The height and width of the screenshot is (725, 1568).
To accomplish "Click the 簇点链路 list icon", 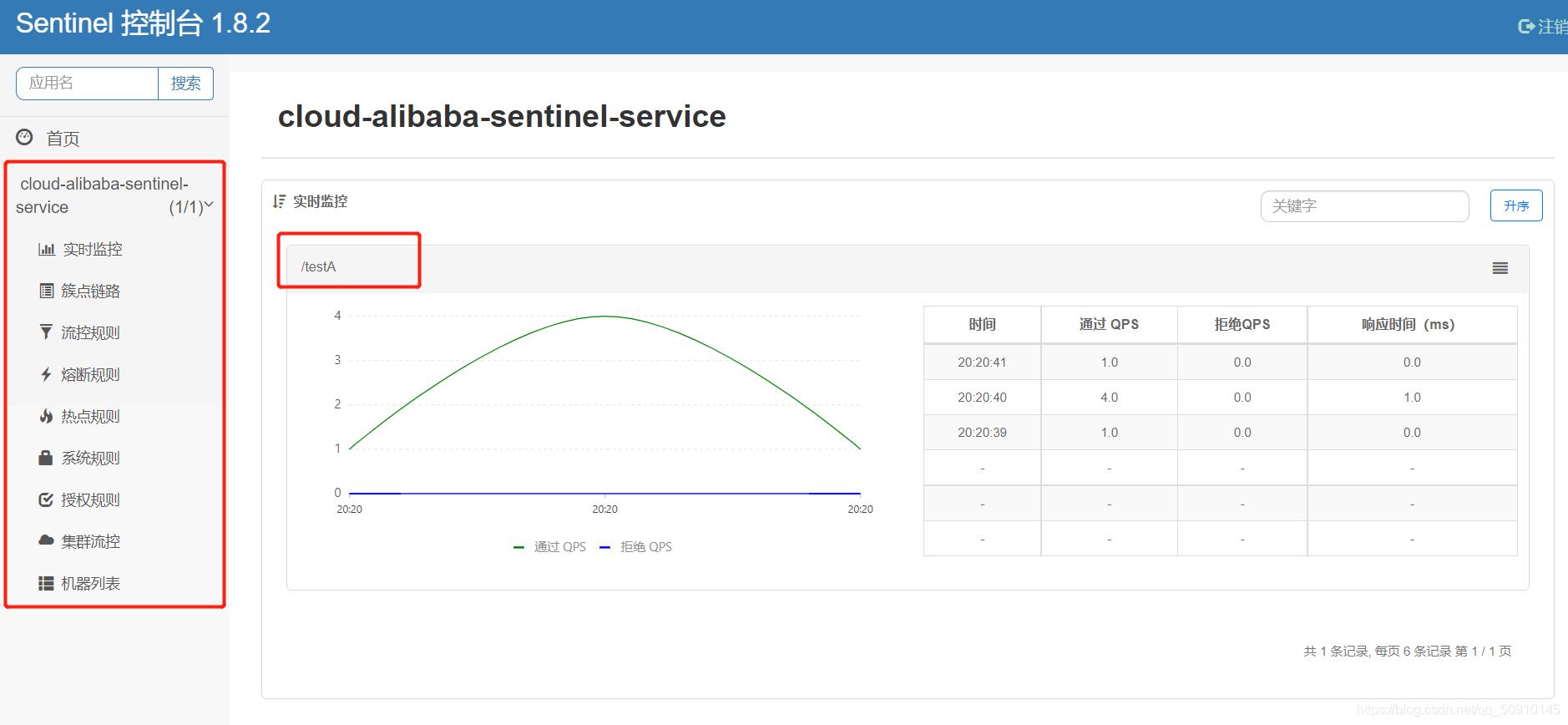I will click(47, 291).
